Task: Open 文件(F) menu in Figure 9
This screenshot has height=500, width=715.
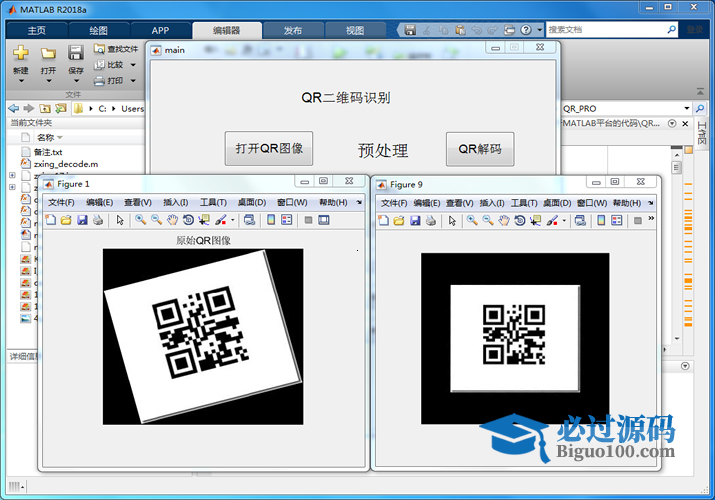Action: point(394,203)
